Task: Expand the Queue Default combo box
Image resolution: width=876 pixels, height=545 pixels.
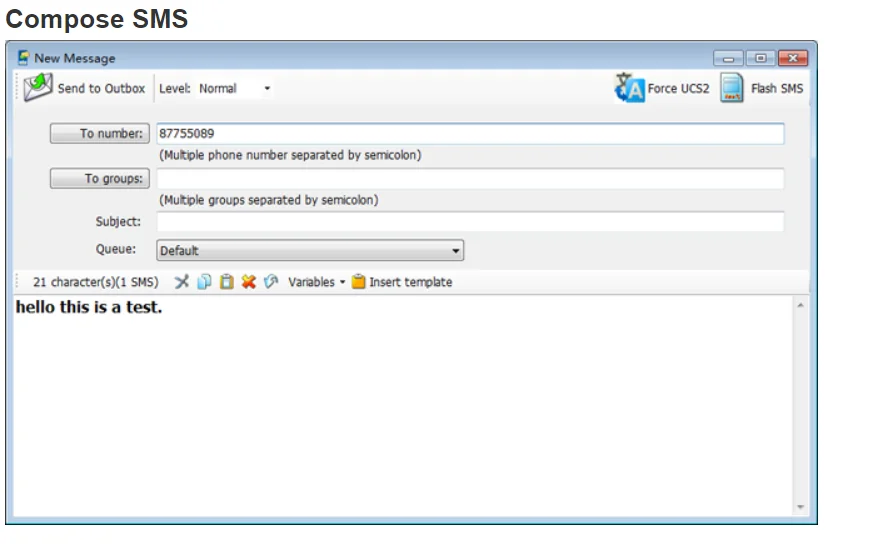Action: pos(310,250)
